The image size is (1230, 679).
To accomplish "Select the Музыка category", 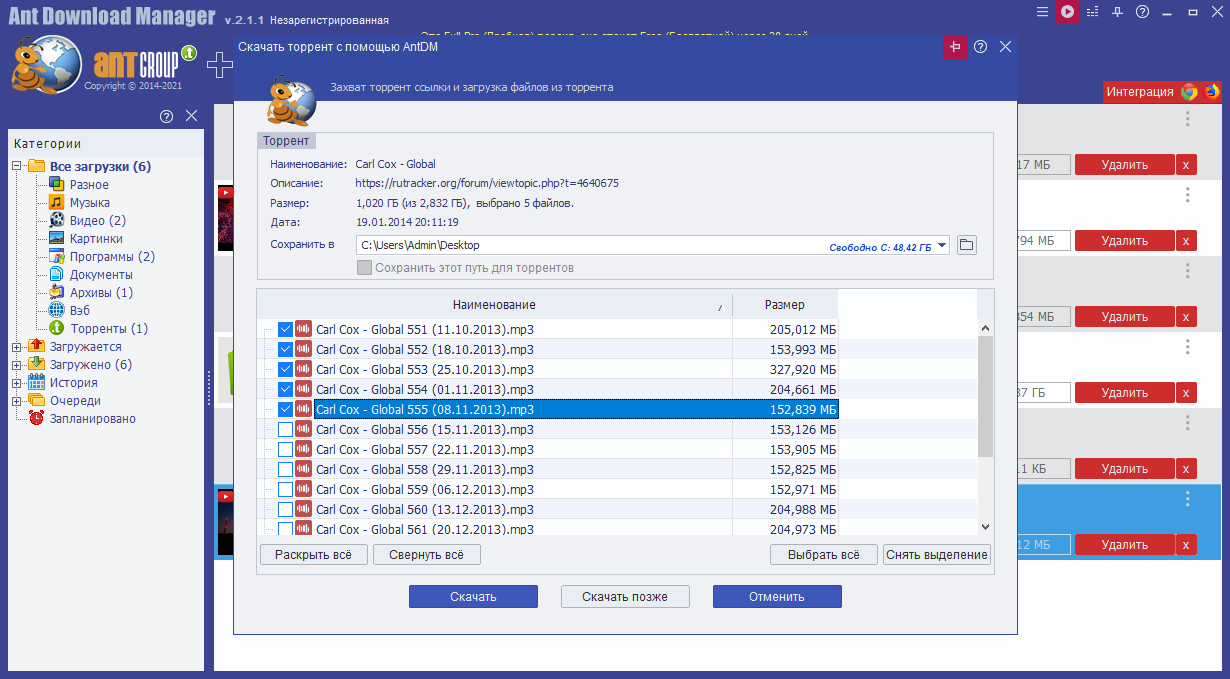I will 89,203.
